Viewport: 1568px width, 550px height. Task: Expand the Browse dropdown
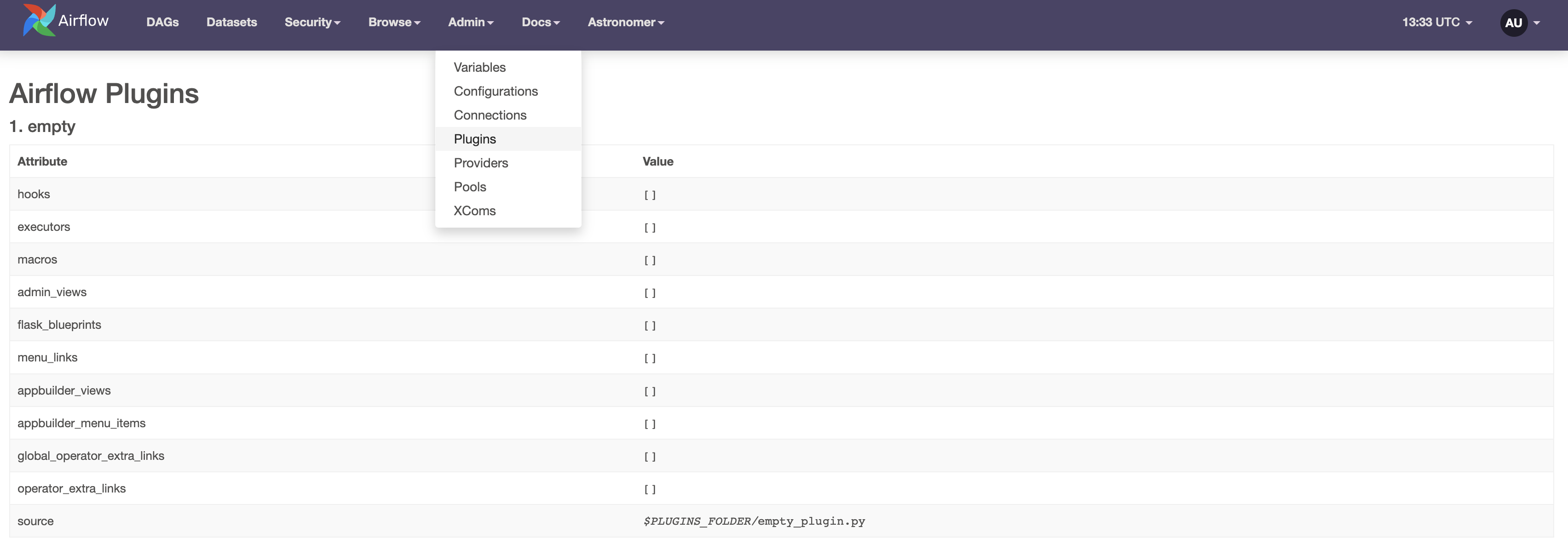(394, 23)
